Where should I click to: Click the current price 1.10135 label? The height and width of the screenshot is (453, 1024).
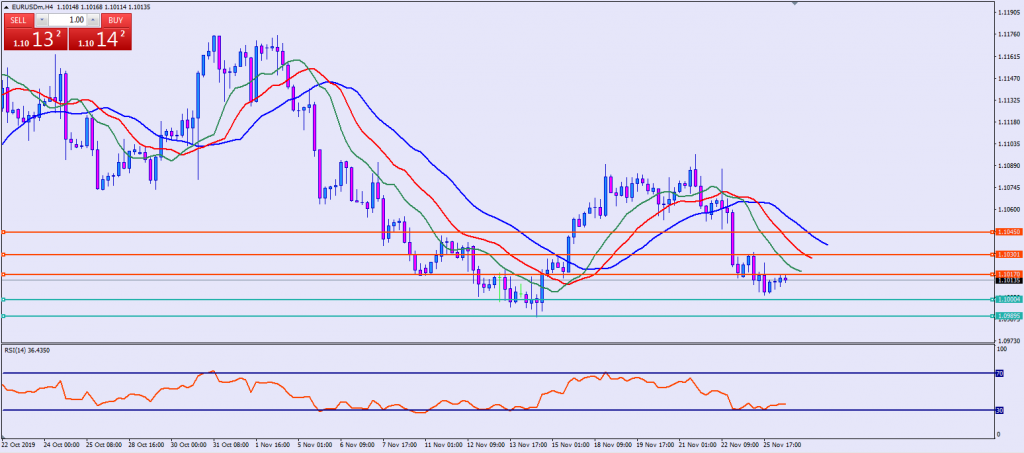pyautogui.click(x=1007, y=281)
